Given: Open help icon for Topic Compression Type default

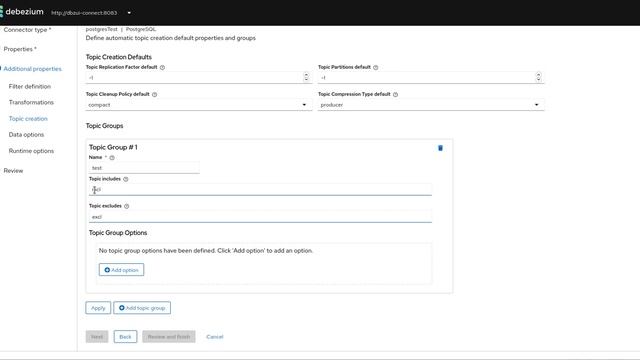Looking at the screenshot, I should point(395,94).
